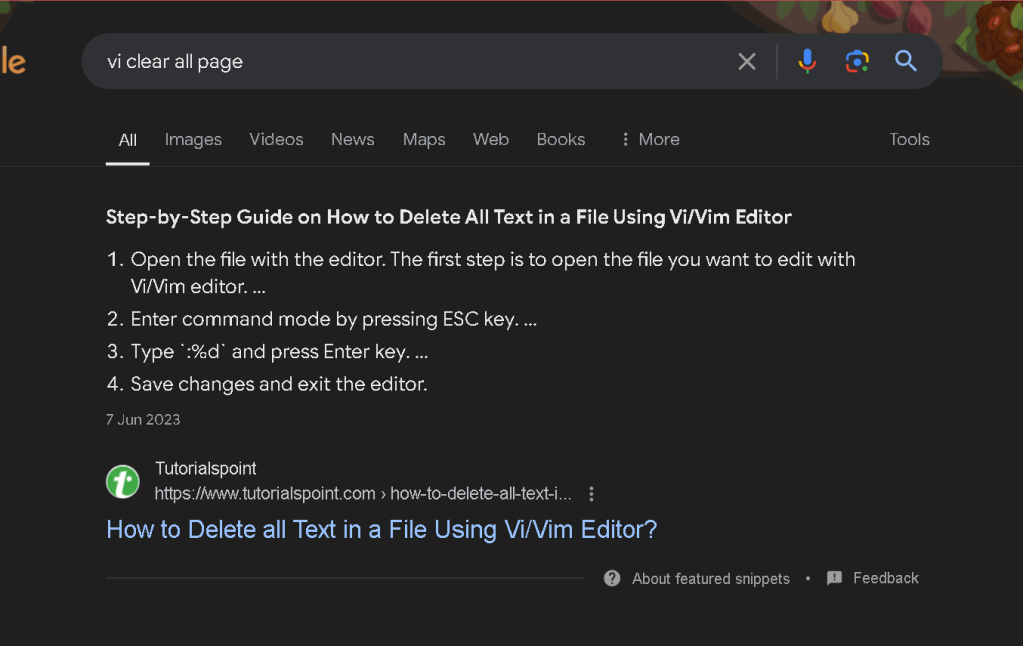Open Google Lens image search icon
1023x646 pixels.
857,61
